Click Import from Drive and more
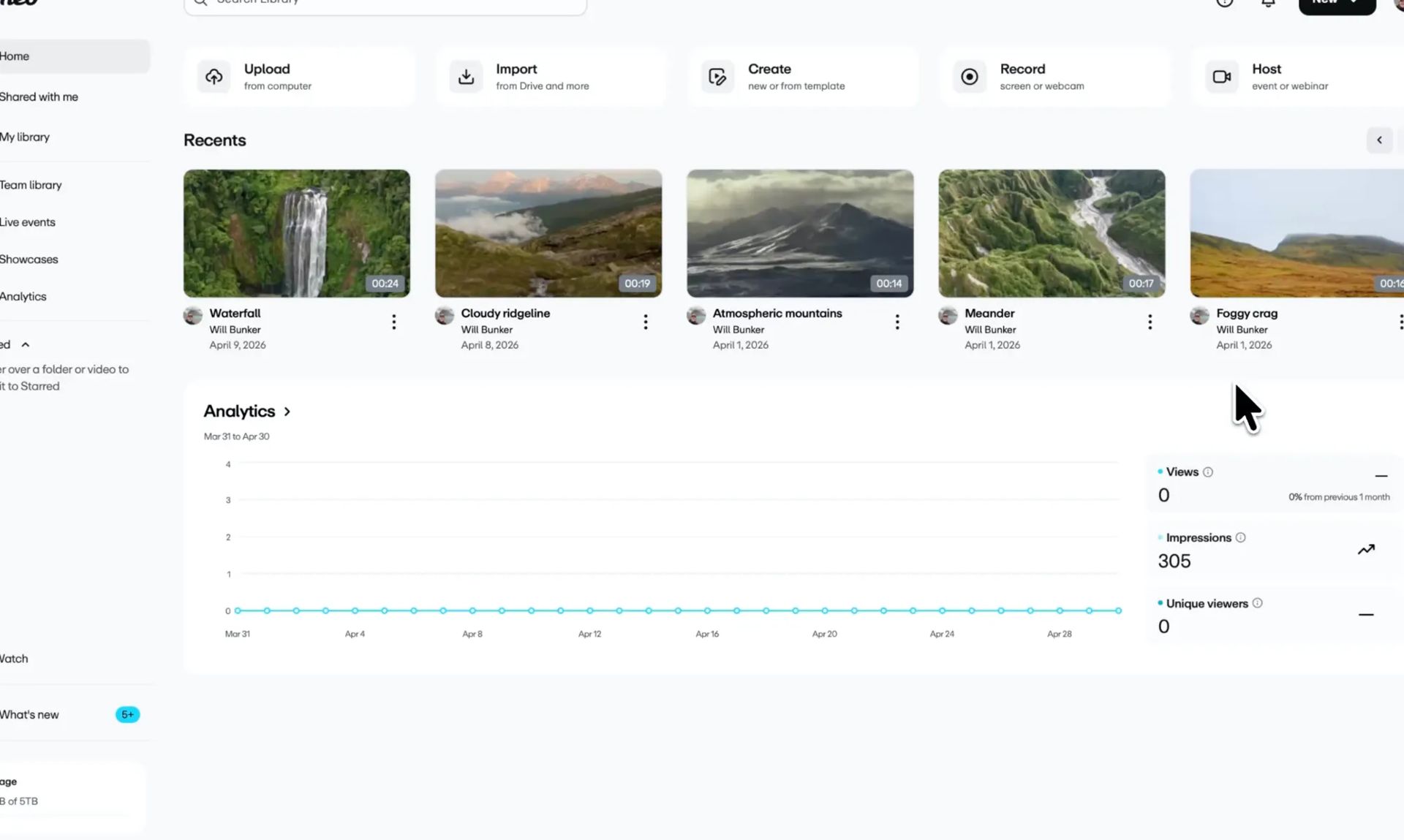 tap(551, 77)
